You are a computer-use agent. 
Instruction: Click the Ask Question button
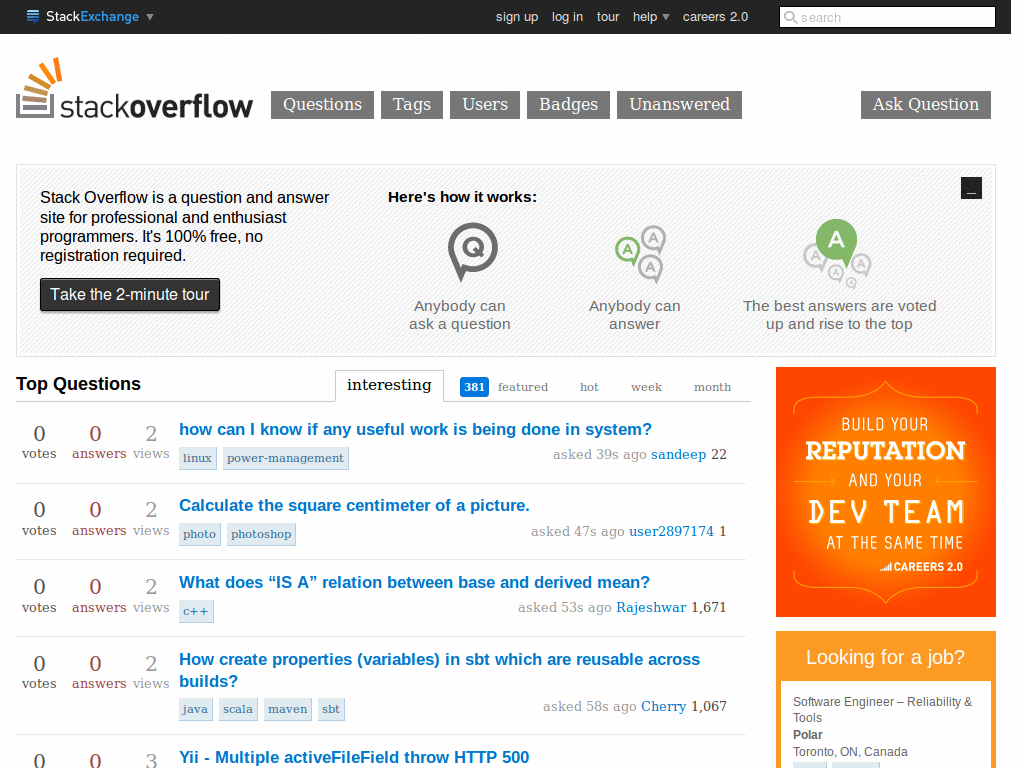pos(925,104)
